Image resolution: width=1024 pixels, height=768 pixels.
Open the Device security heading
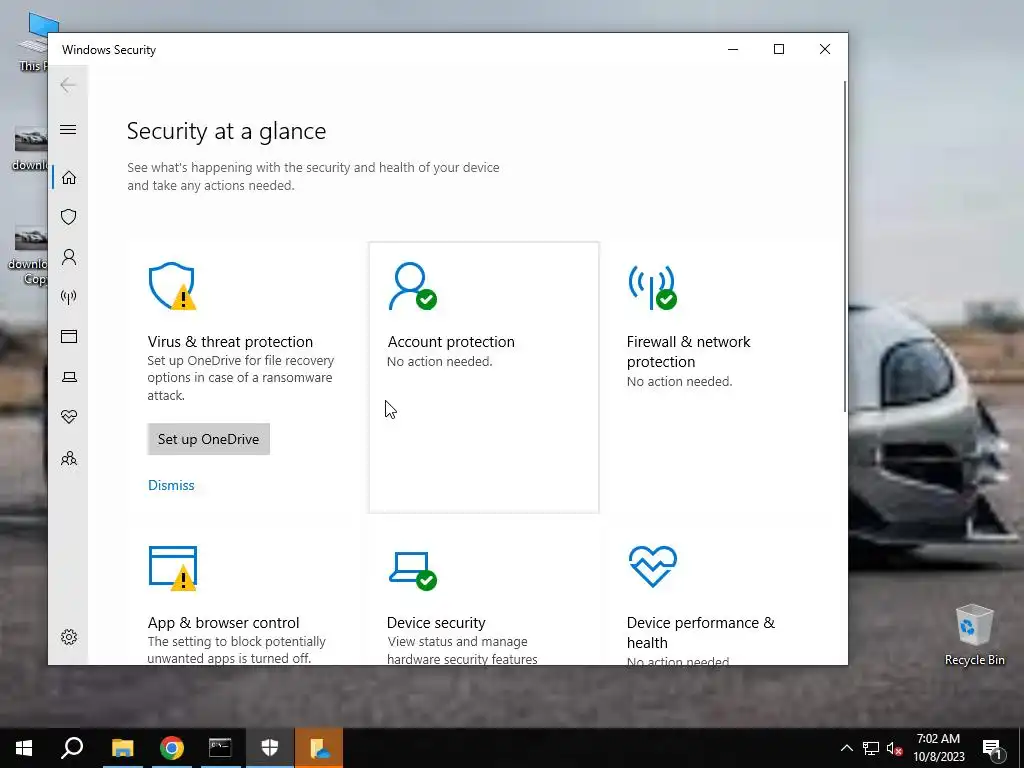[436, 622]
